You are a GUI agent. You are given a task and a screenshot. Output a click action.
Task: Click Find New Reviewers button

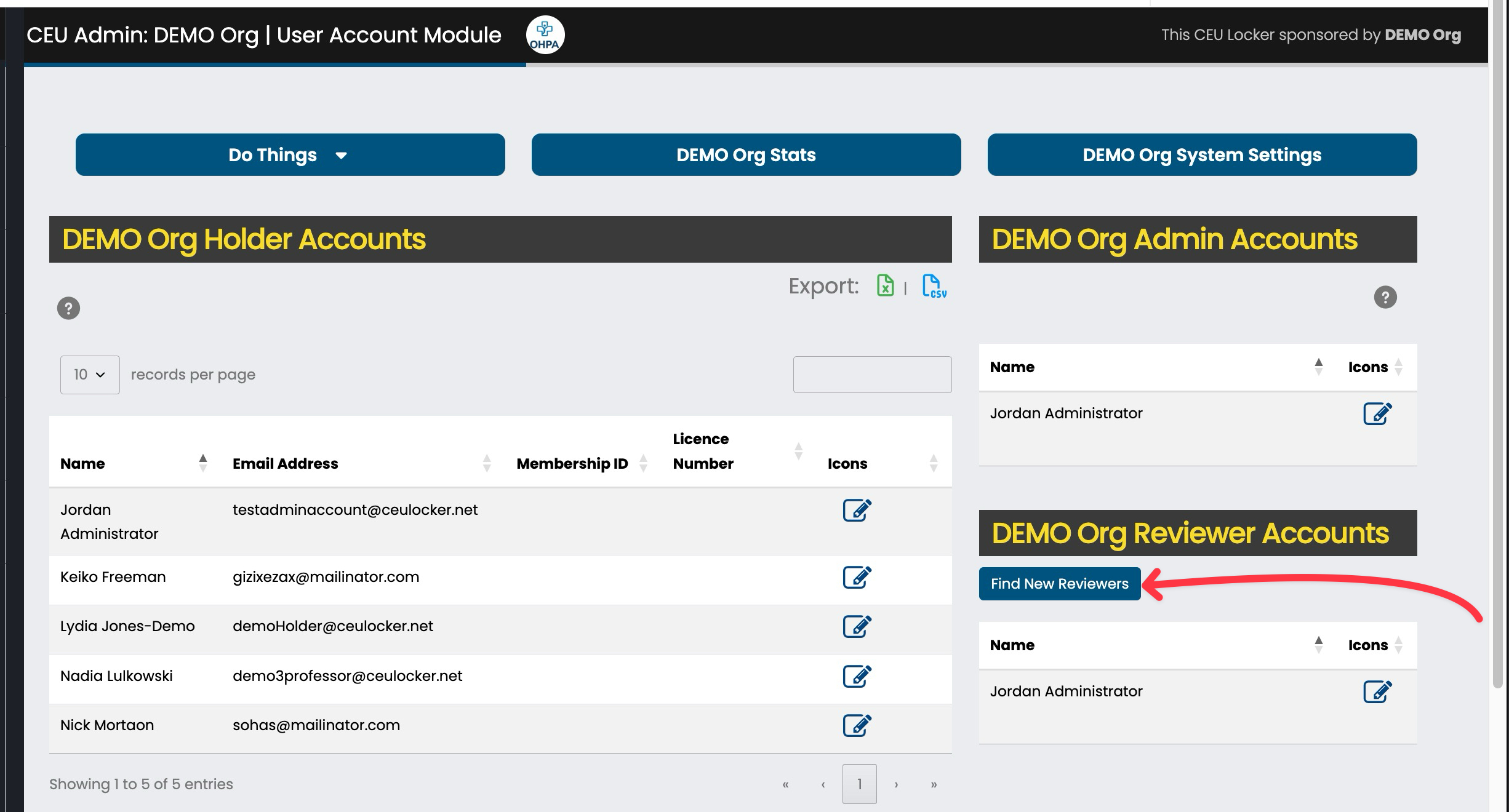[x=1059, y=584]
